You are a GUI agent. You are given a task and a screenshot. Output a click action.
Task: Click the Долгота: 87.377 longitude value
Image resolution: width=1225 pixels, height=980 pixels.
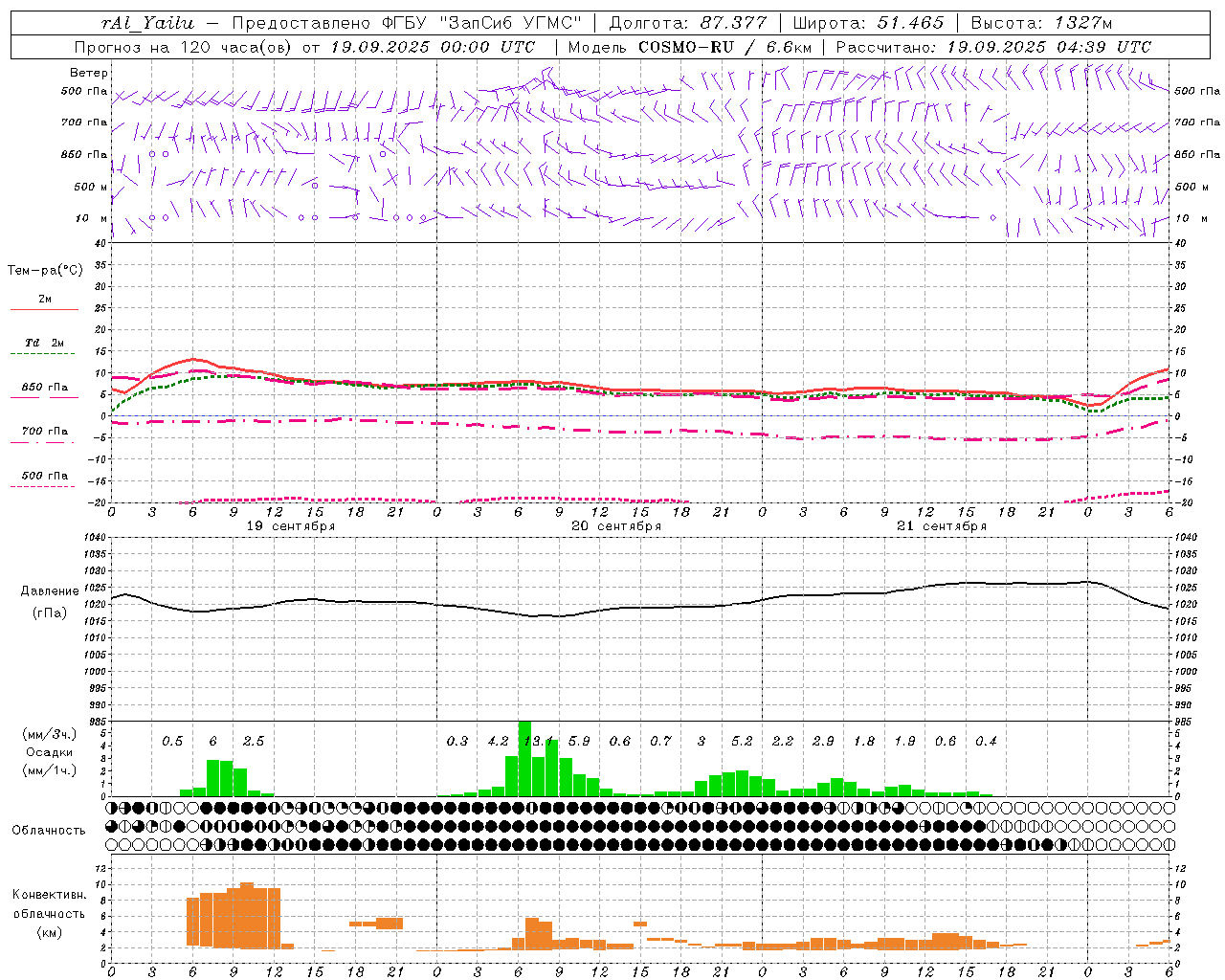(687, 23)
